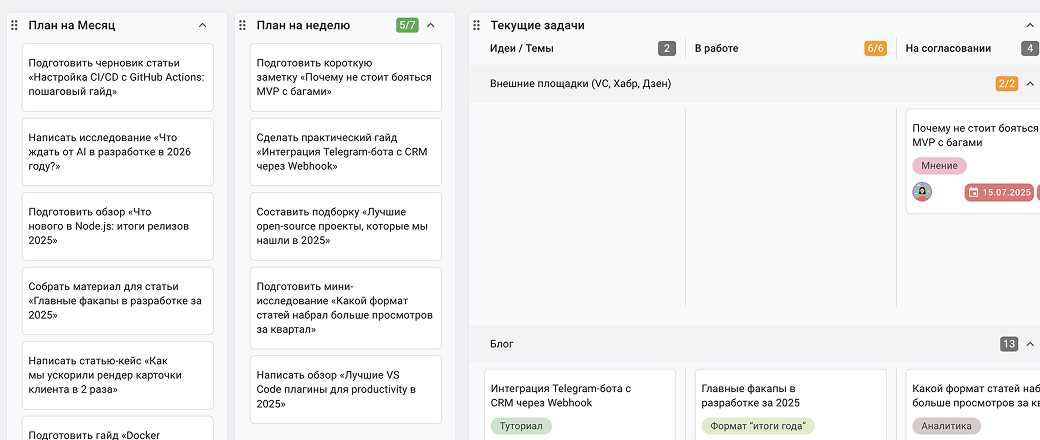
Task: Click the assignee avatar on the MVP card
Action: [922, 192]
